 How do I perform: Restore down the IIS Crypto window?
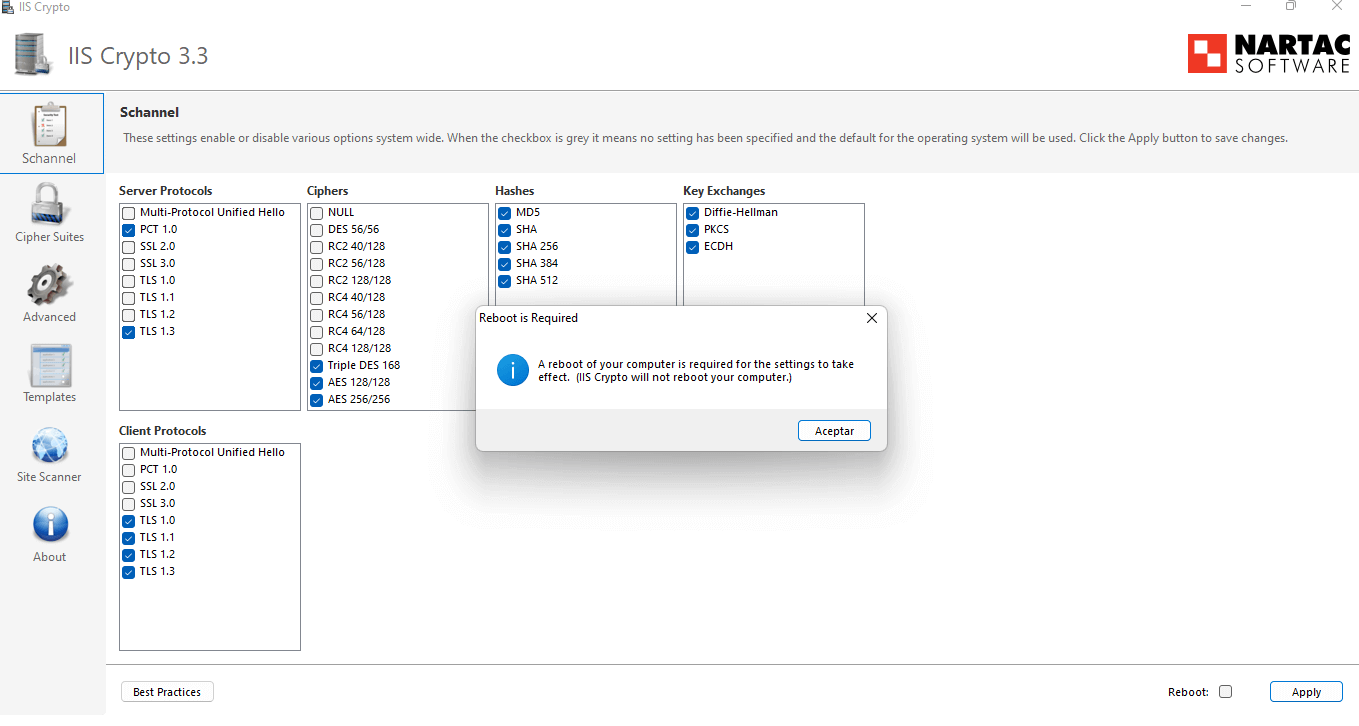coord(1291,6)
